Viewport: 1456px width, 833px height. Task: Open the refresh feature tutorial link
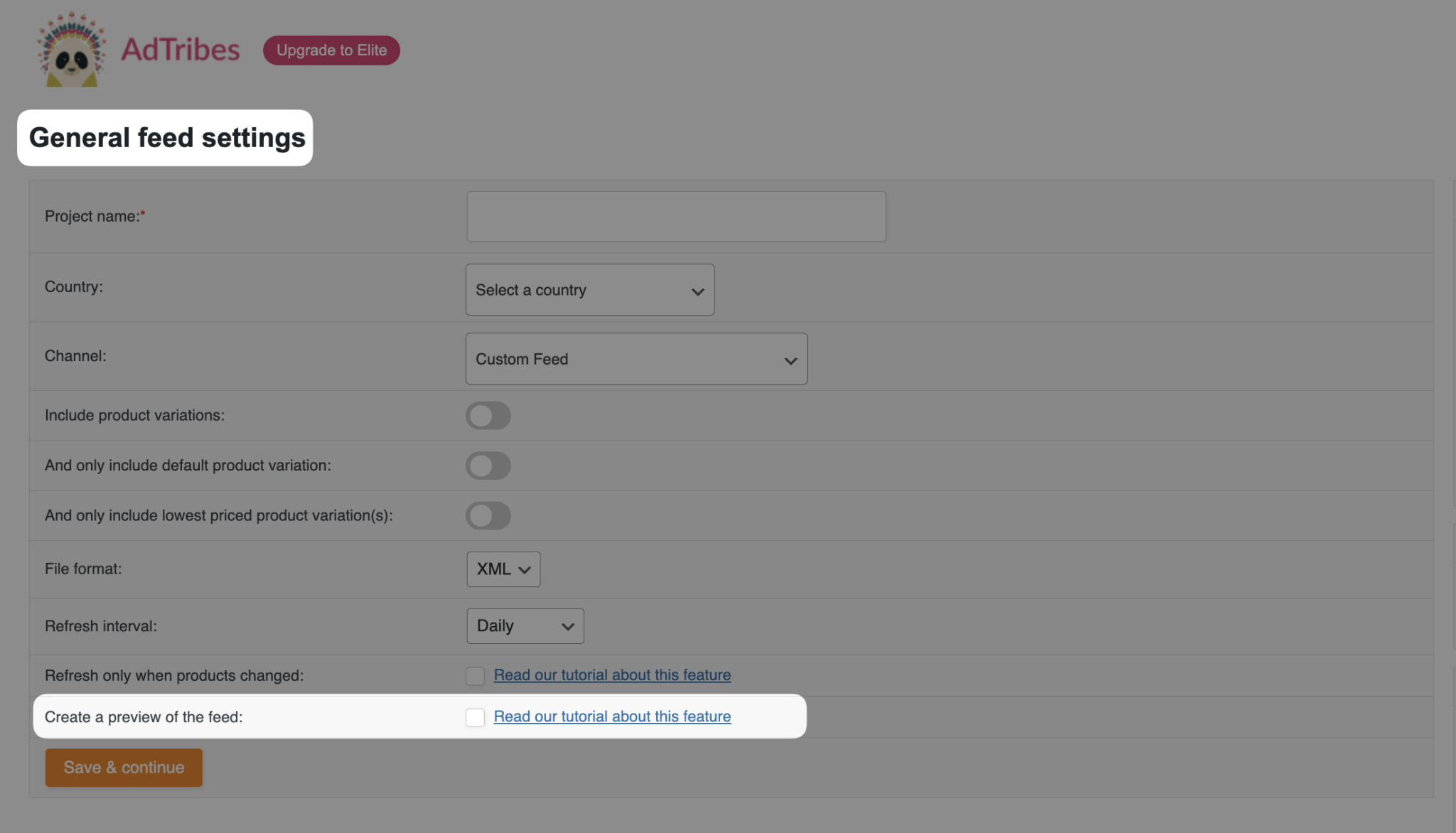coord(611,675)
